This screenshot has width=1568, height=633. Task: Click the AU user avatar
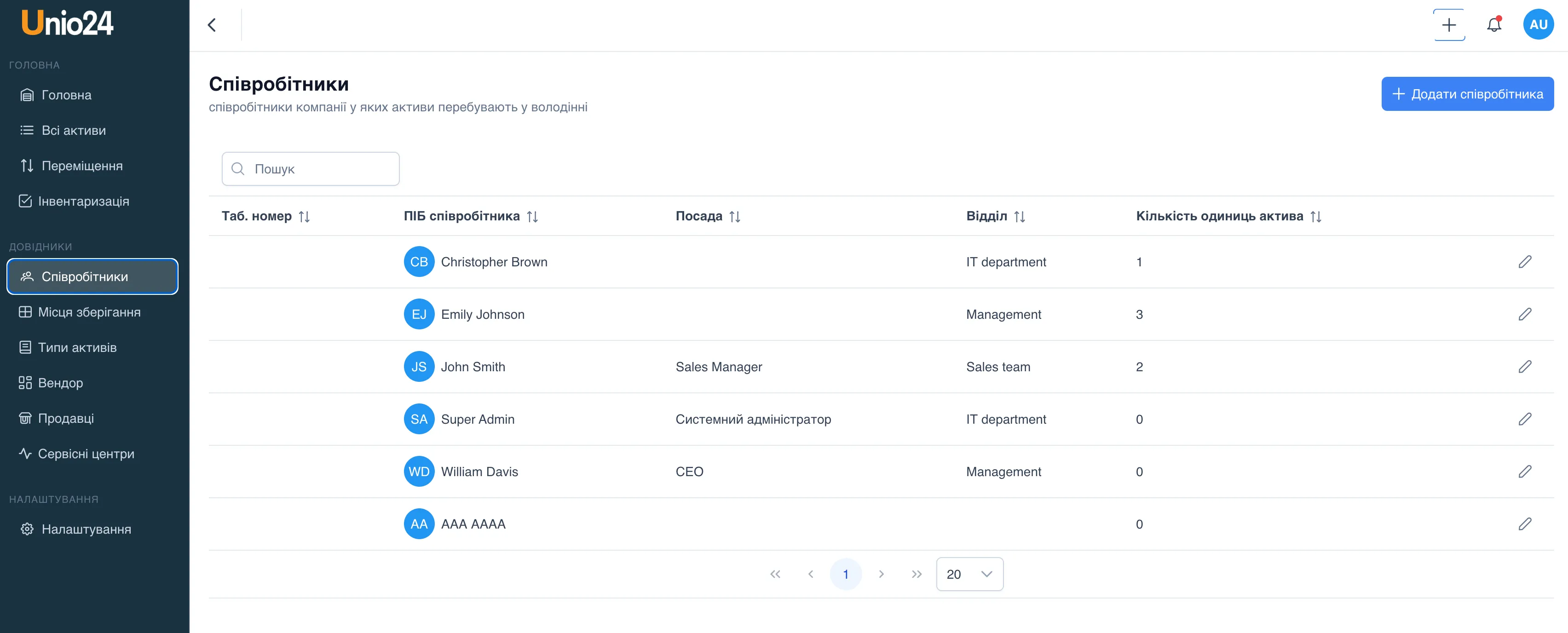pos(1538,25)
